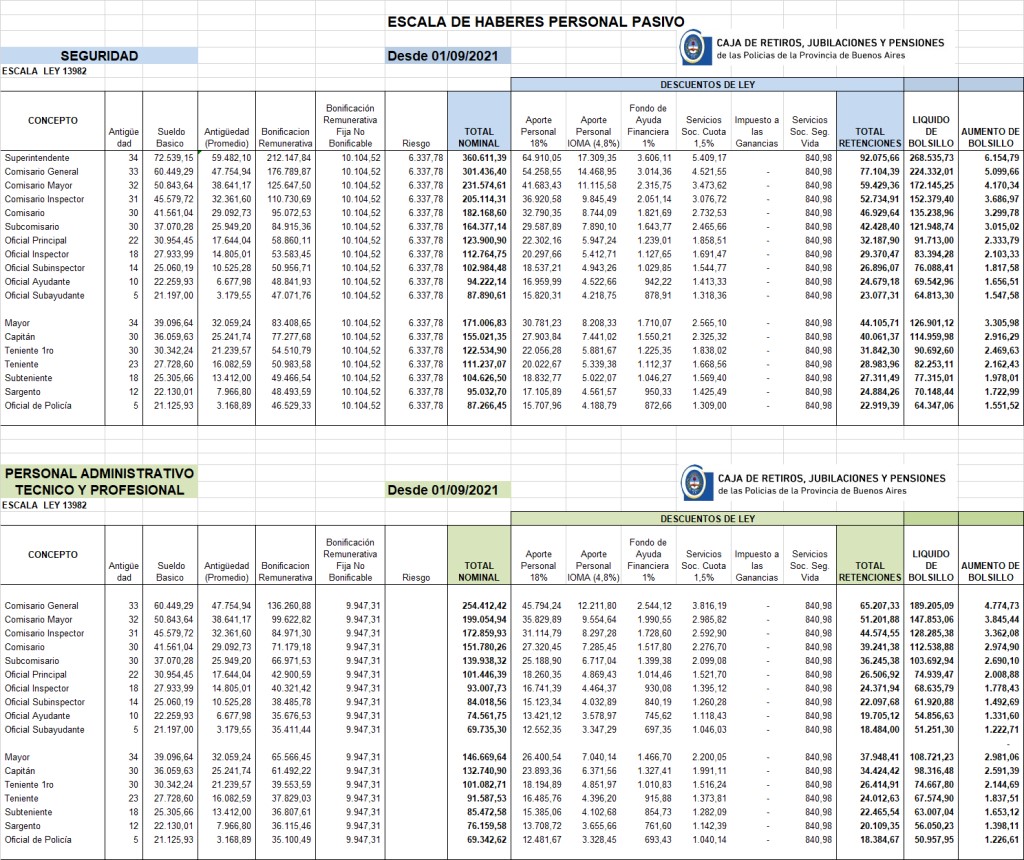Select the Total Nominal cell '69.342,62'

pyautogui.click(x=487, y=840)
